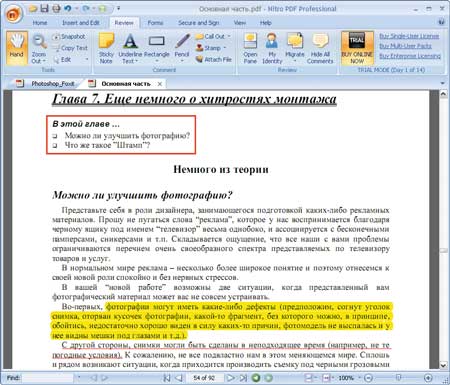Click the zoom slider handle in status bar

(398, 378)
